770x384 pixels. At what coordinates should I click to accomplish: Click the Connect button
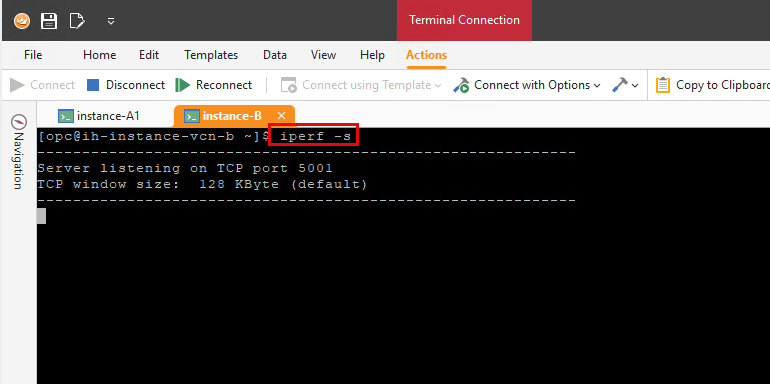point(42,85)
